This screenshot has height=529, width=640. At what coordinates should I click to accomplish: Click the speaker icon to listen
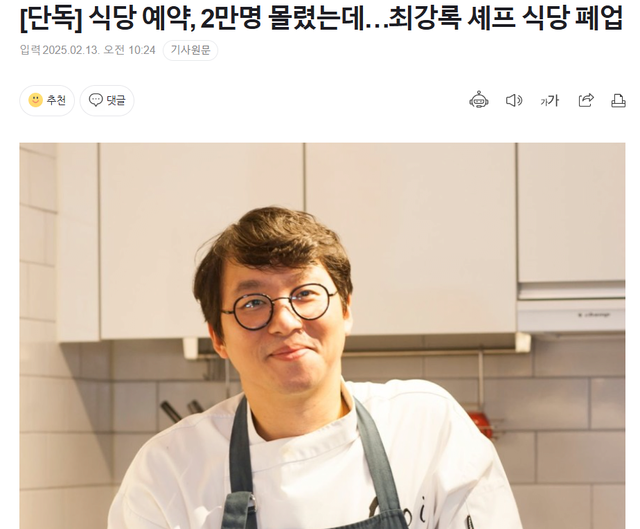tap(514, 100)
